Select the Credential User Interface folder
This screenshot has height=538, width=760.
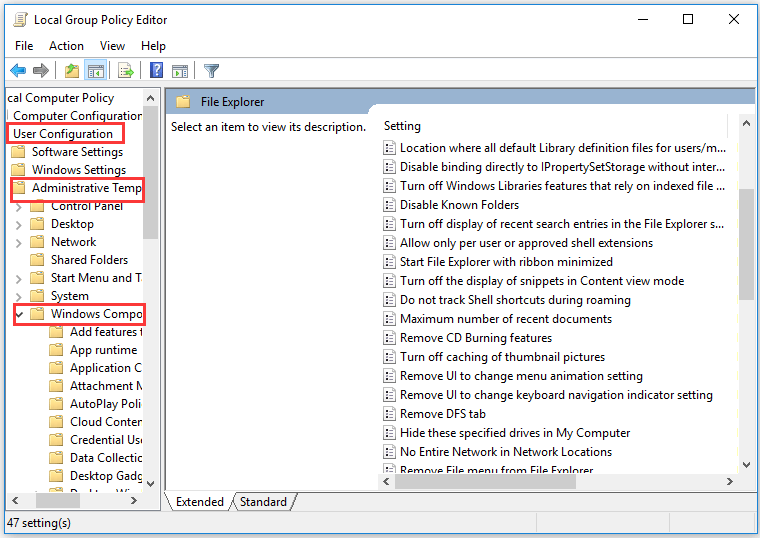(106, 440)
